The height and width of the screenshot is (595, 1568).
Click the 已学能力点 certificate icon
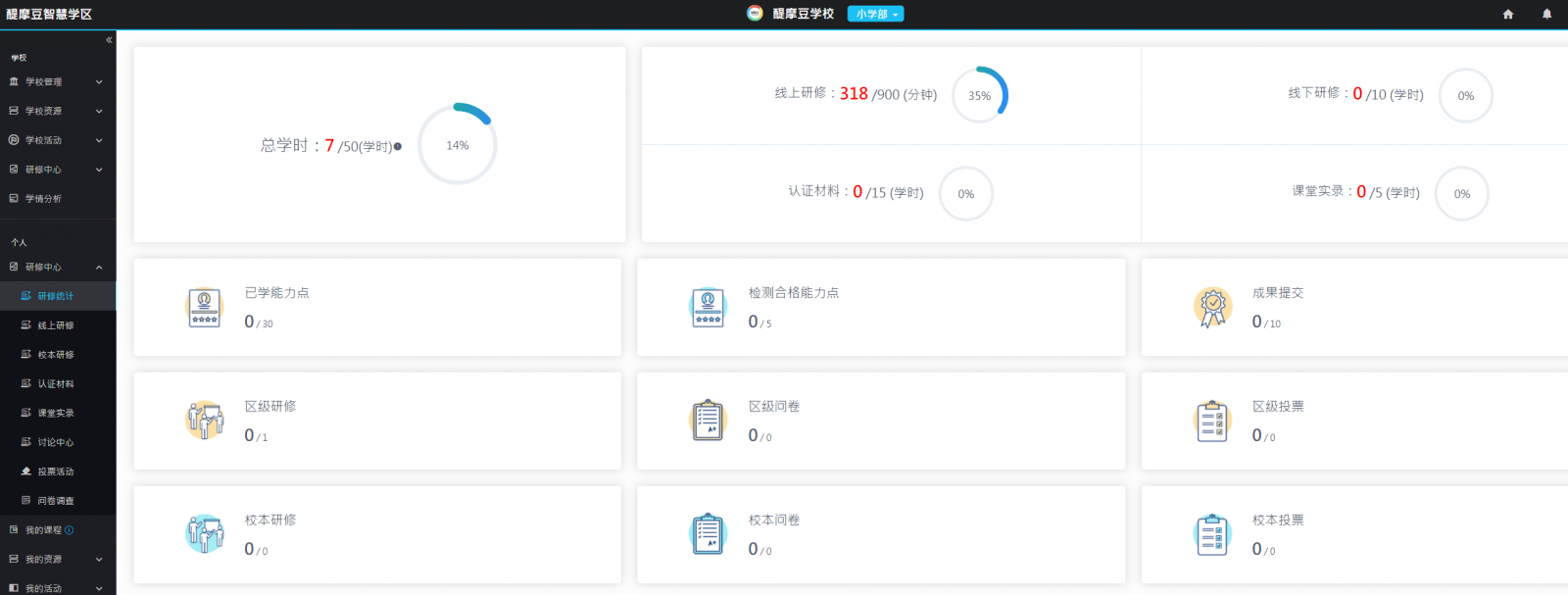point(204,308)
